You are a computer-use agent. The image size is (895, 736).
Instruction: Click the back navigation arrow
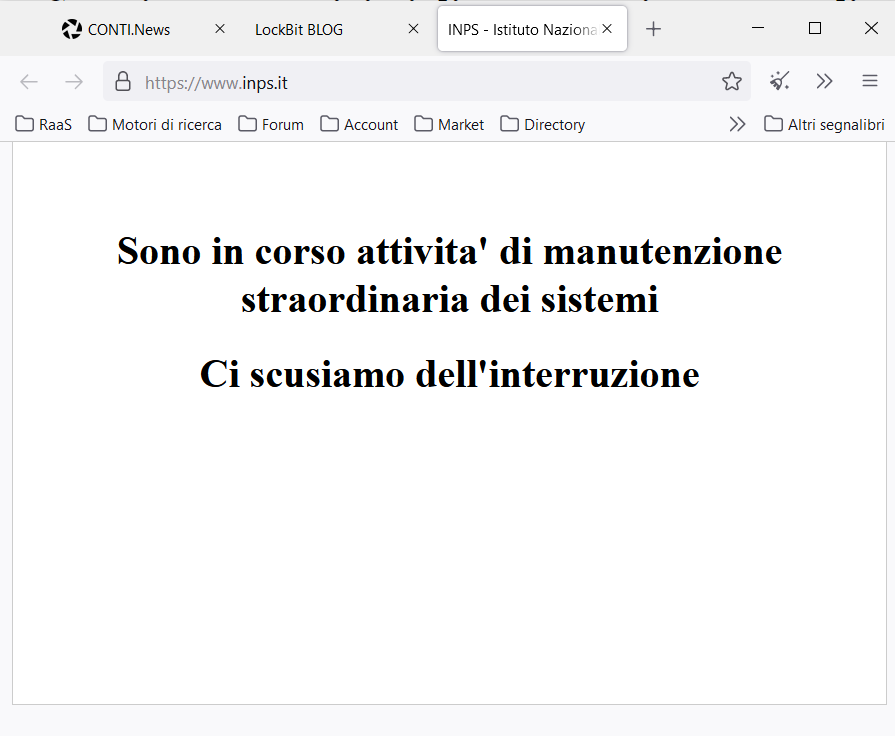(29, 82)
